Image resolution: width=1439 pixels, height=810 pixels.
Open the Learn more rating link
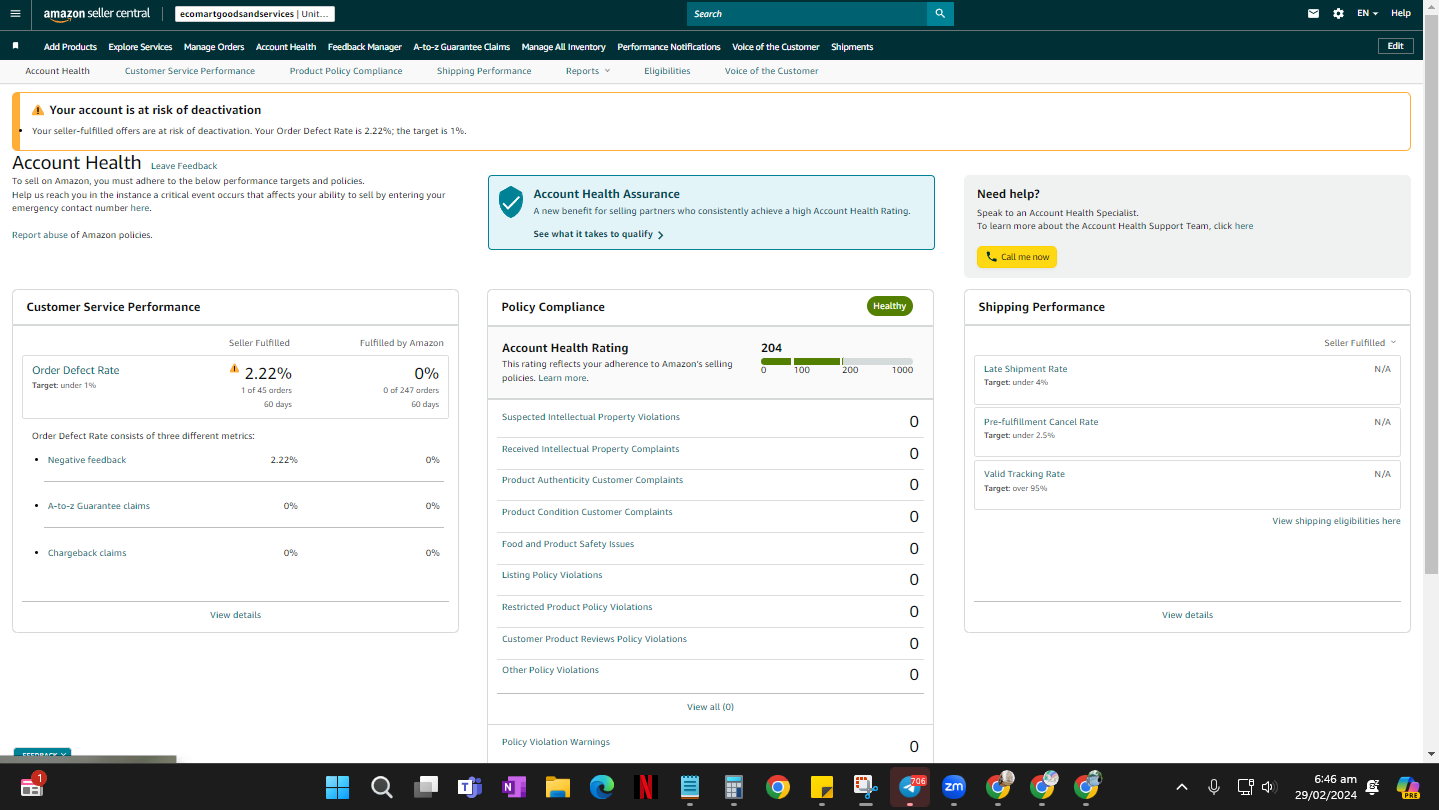click(x=562, y=378)
